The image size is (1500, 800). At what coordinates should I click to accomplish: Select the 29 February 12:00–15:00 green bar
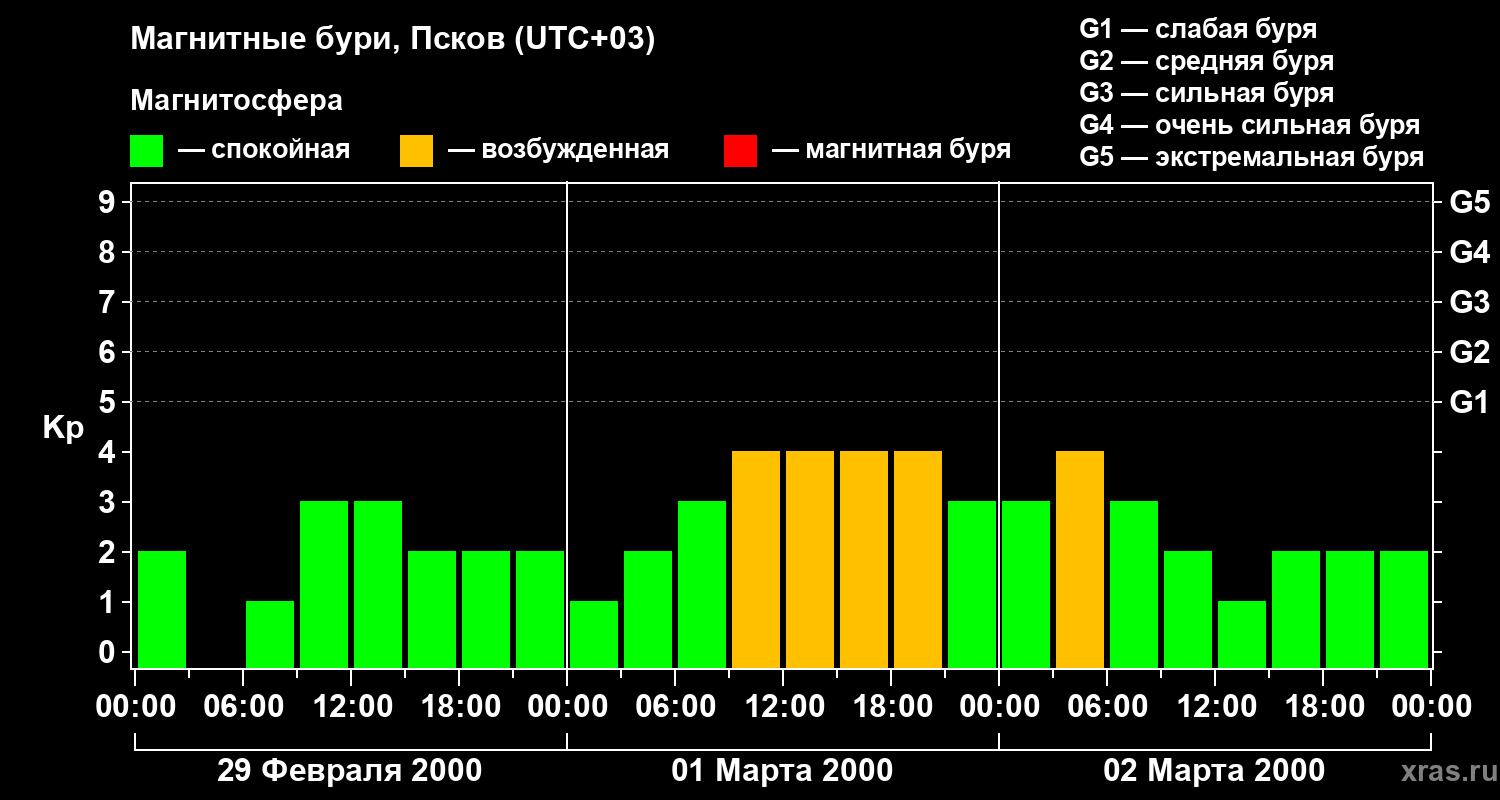[x=378, y=584]
